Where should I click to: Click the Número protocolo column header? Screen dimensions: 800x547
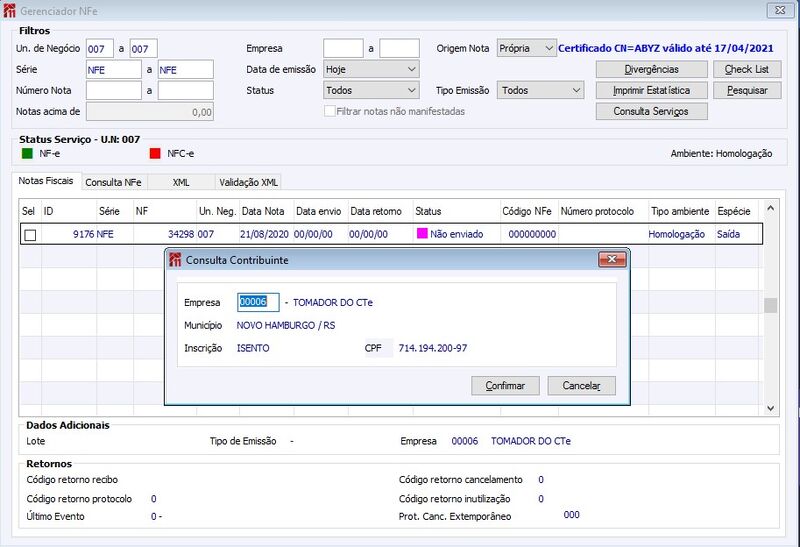coord(603,211)
